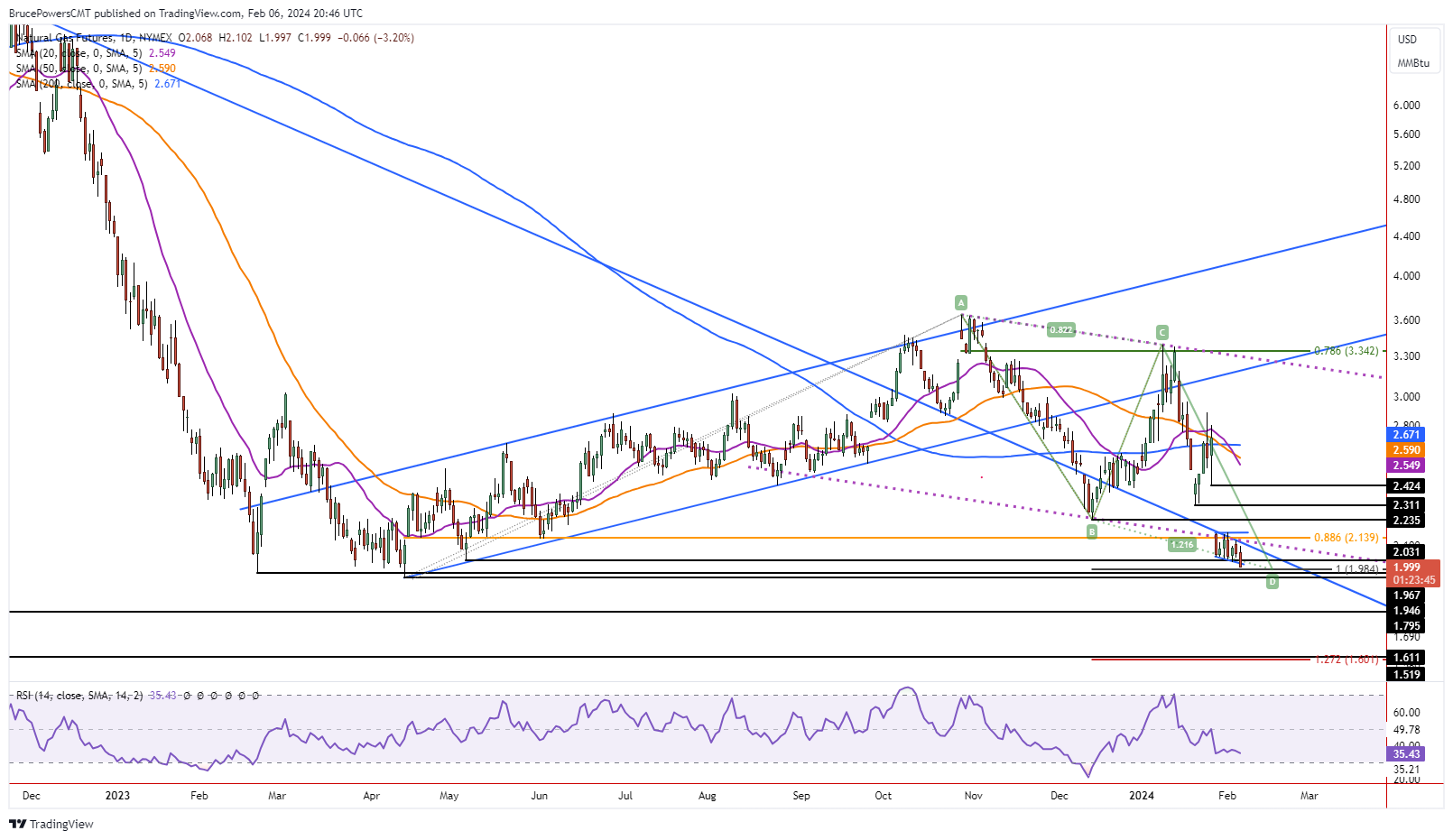Click the Jun time axis label

click(x=539, y=796)
